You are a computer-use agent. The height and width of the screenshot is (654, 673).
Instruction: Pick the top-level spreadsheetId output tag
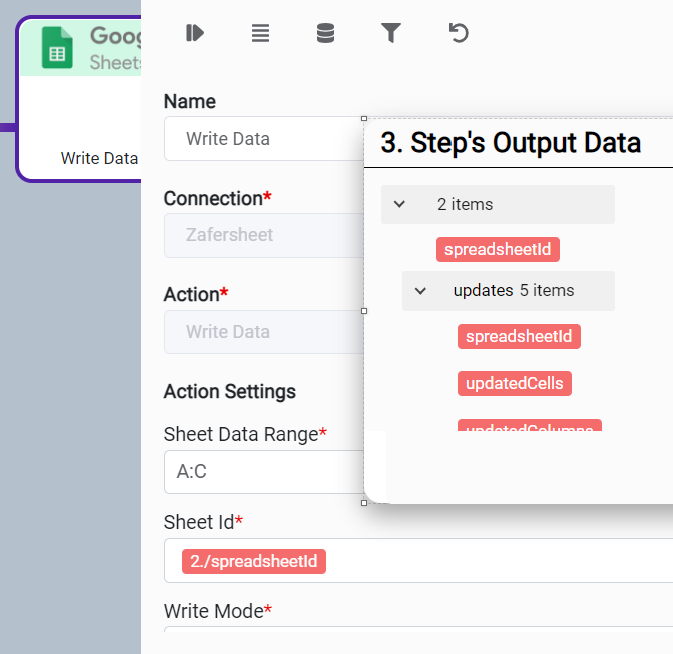pos(497,249)
